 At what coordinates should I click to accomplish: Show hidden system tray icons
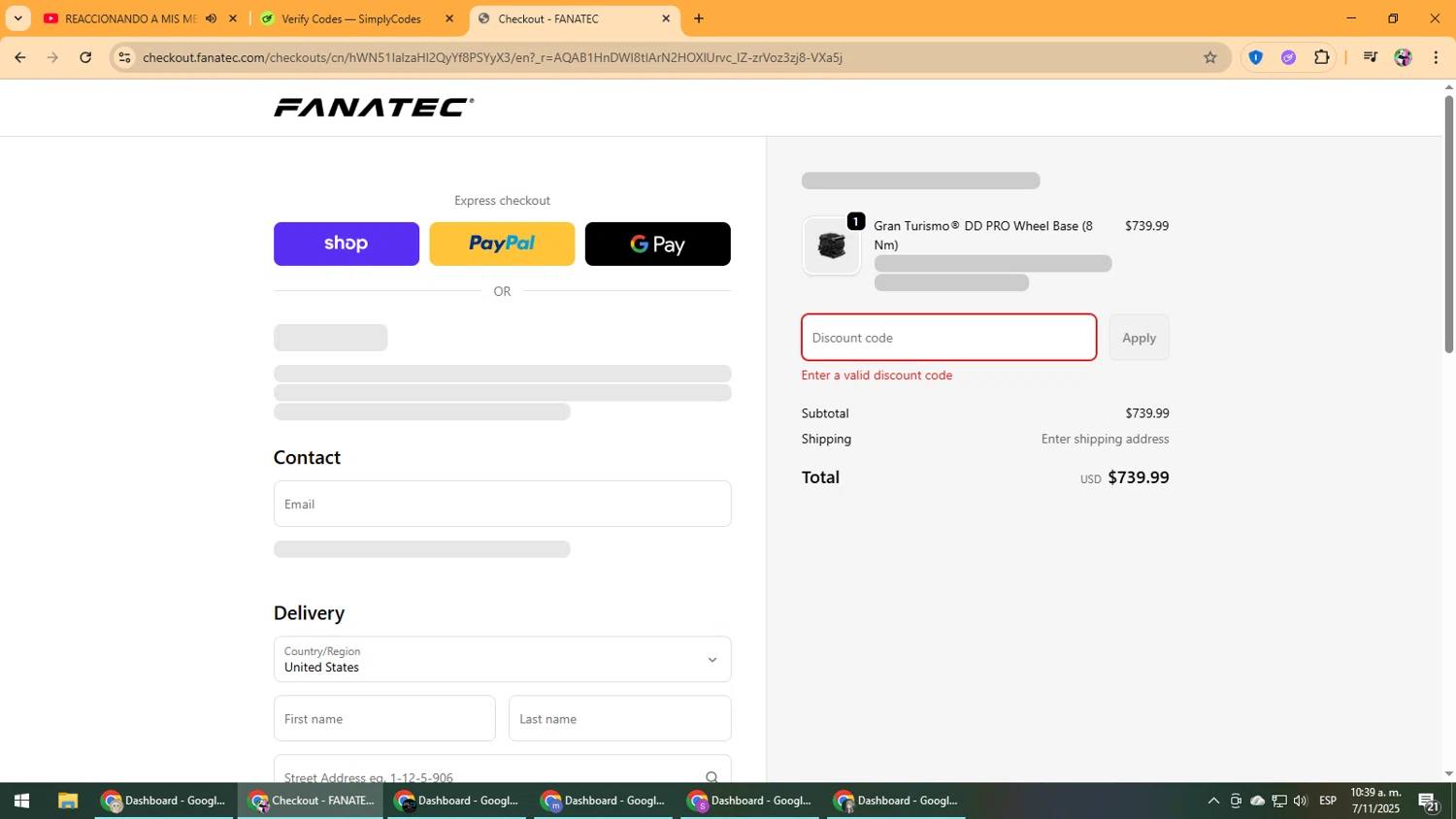(1213, 801)
